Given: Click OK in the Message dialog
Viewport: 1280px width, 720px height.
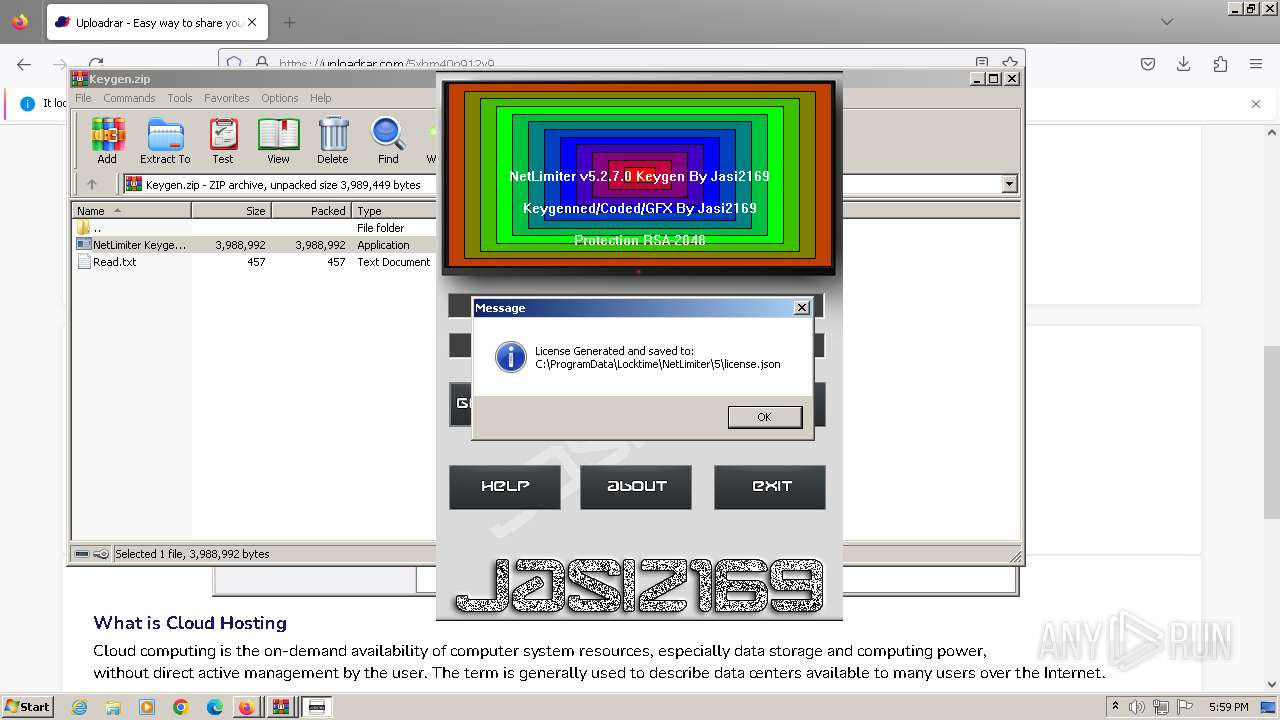Looking at the screenshot, I should [x=765, y=417].
